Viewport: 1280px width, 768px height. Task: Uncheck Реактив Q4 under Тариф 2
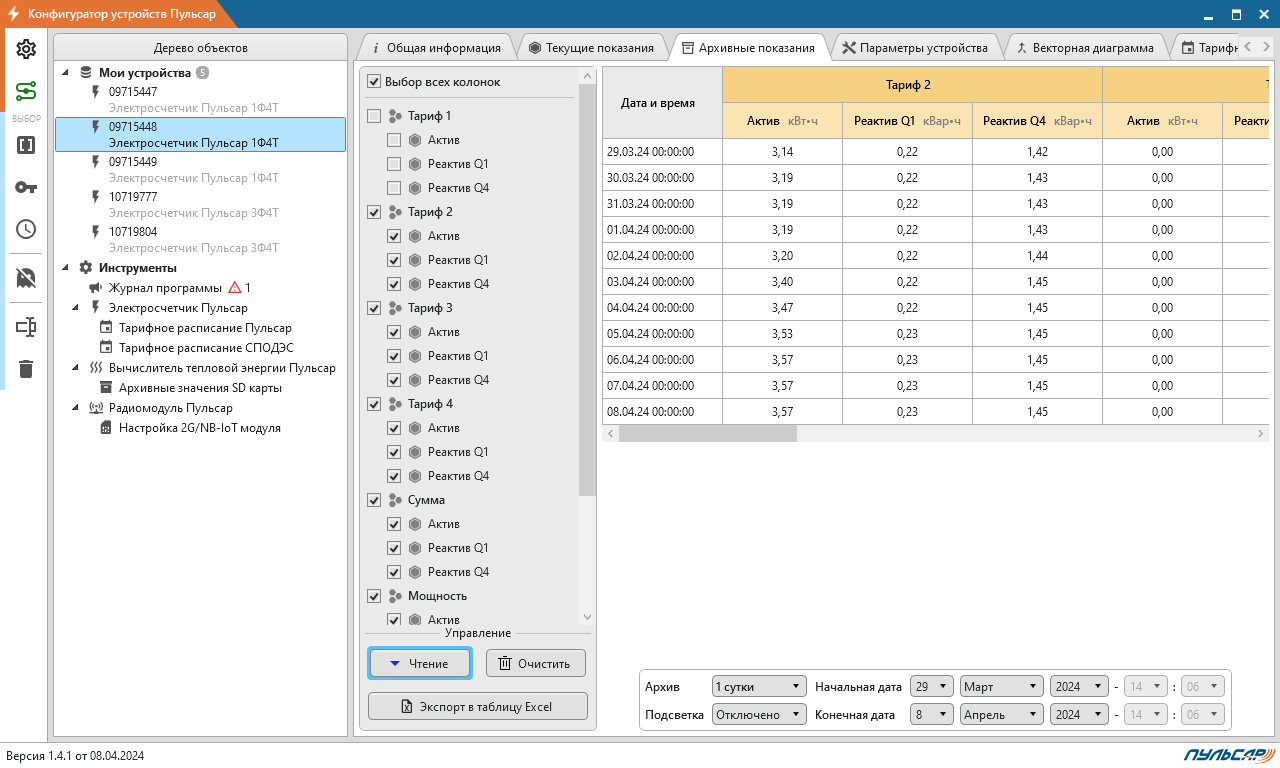pos(394,284)
